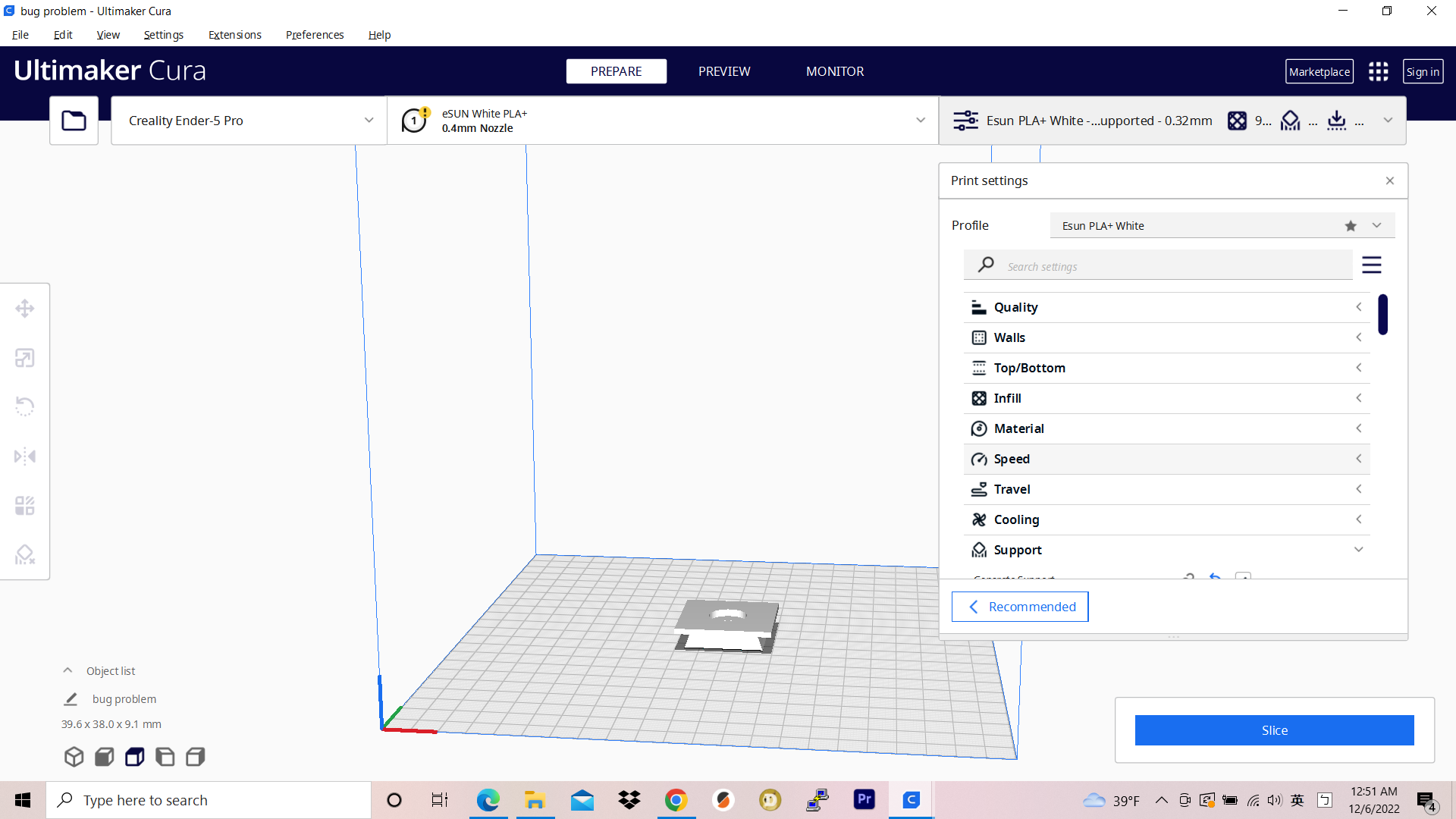
Task: Expand the Cooling settings category
Action: click(1166, 519)
